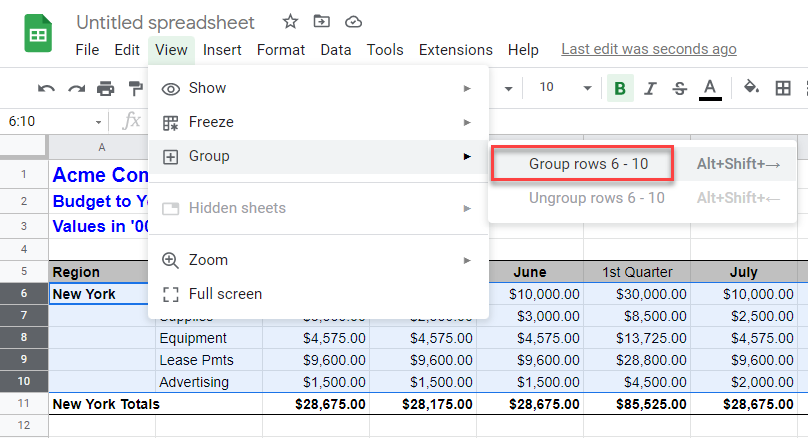Image resolution: width=808 pixels, height=438 pixels.
Task: Click the fill color bucket icon
Action: (x=751, y=88)
